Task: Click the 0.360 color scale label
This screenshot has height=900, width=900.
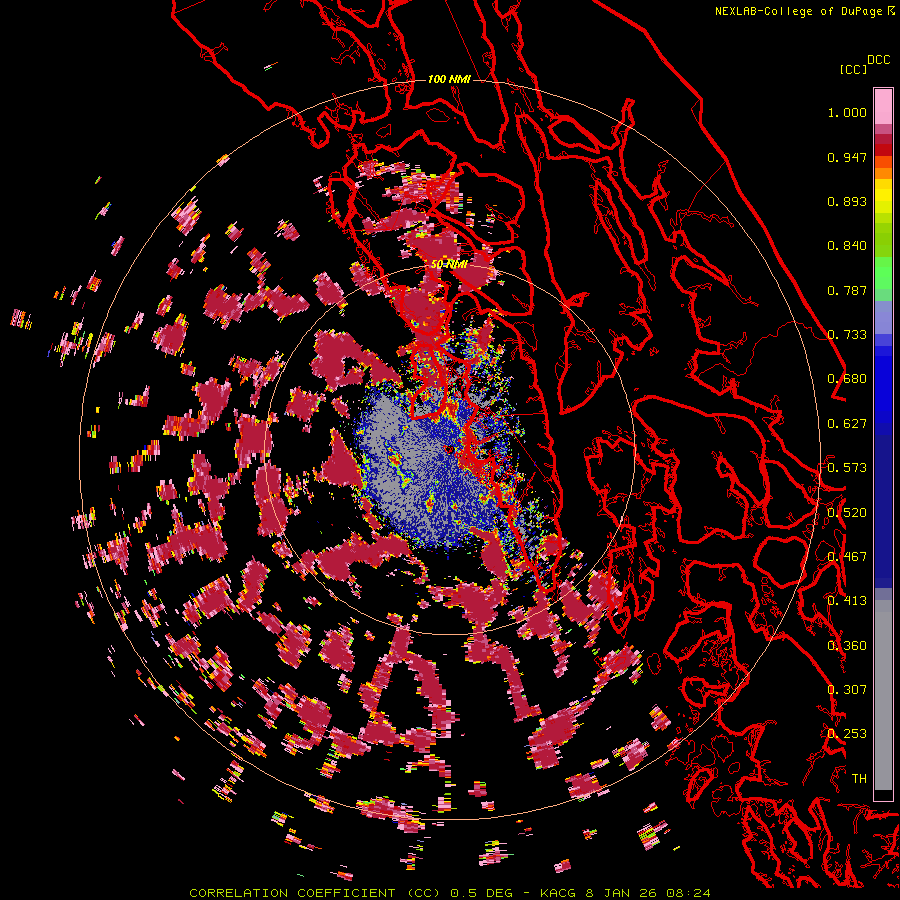Action: 847,646
